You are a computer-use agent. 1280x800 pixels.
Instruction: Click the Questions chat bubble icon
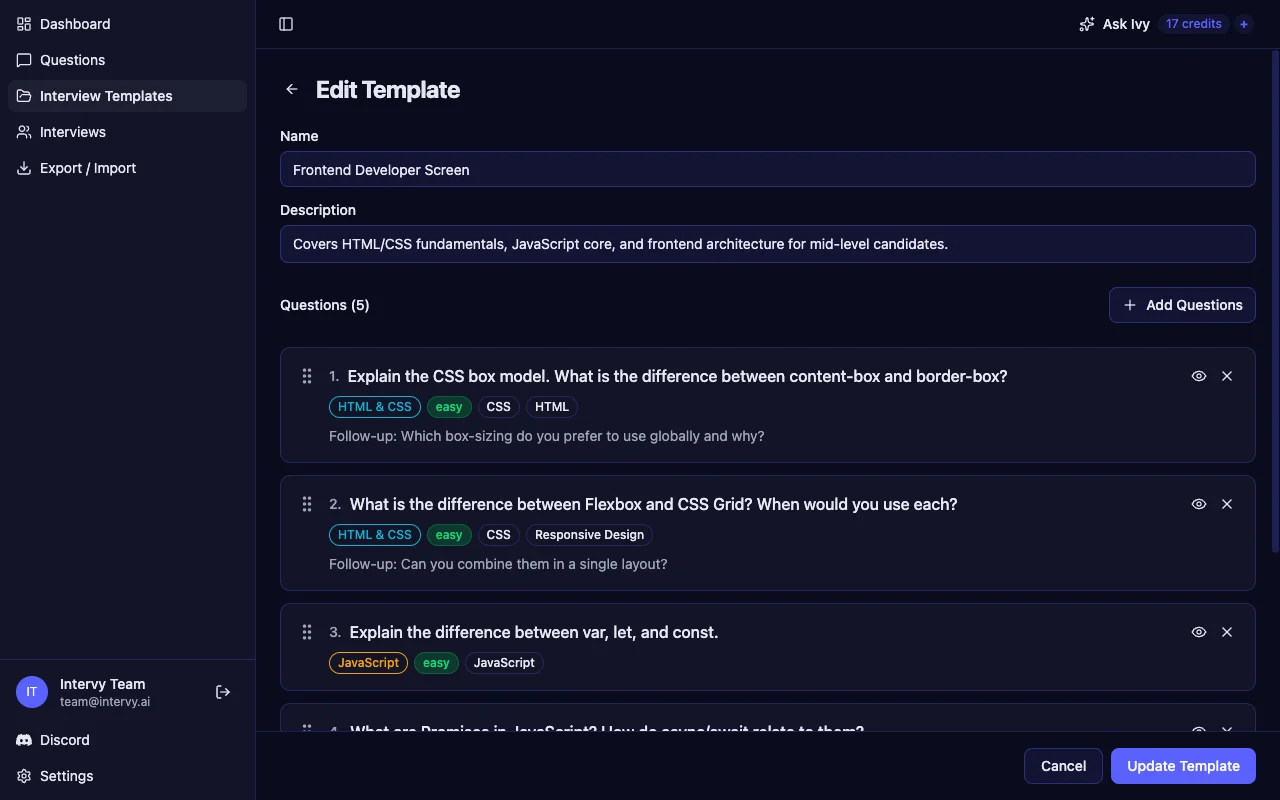(x=23, y=60)
